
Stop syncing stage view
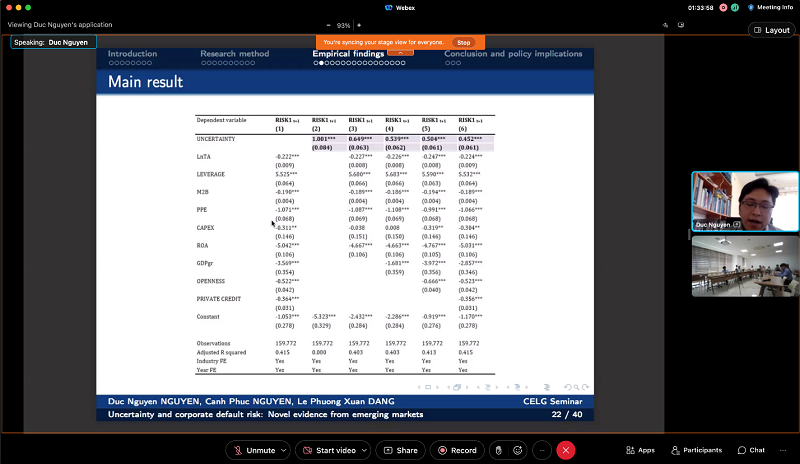click(x=463, y=42)
